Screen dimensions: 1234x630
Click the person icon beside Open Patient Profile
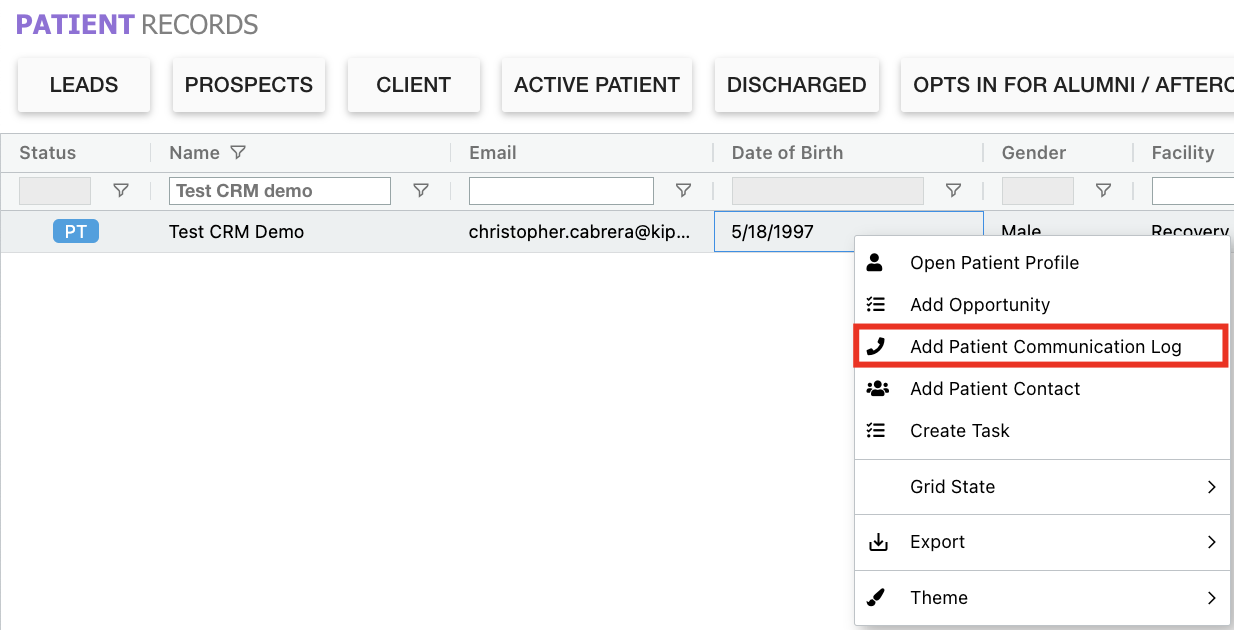[x=876, y=263]
